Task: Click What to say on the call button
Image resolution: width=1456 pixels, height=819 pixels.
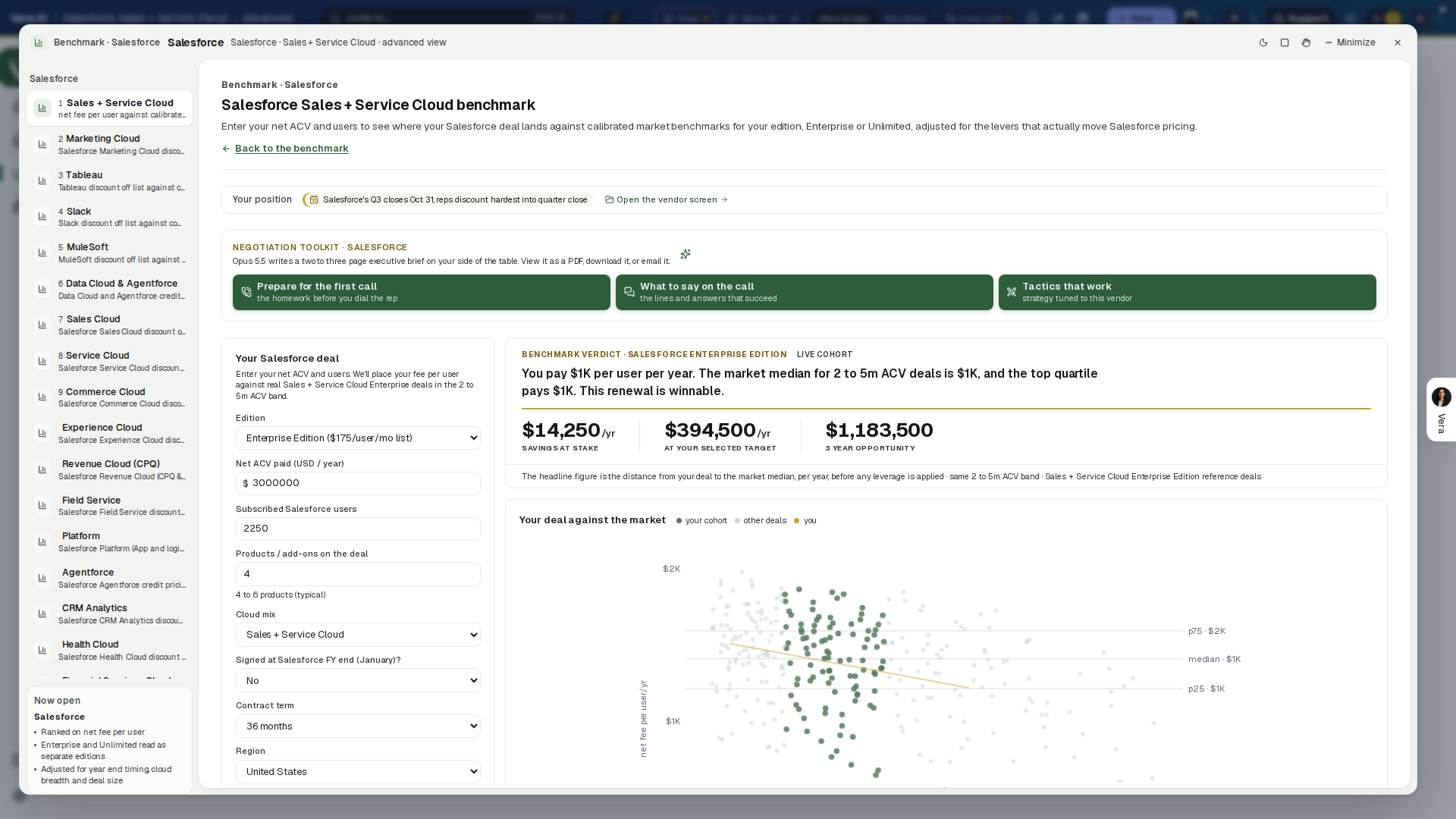Action: pyautogui.click(x=805, y=293)
